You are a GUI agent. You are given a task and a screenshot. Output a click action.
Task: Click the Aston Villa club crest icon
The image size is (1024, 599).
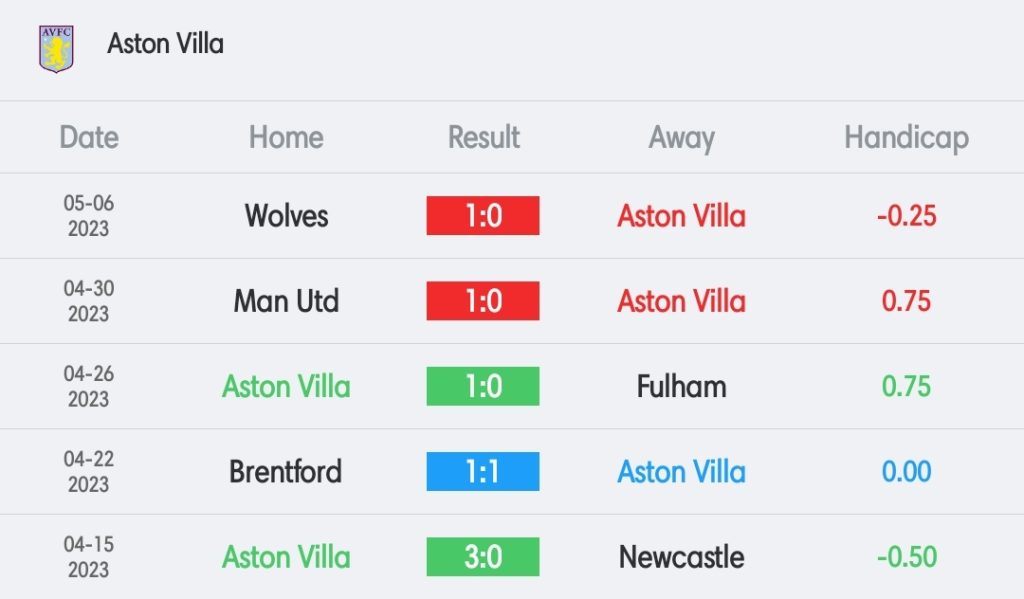(56, 48)
